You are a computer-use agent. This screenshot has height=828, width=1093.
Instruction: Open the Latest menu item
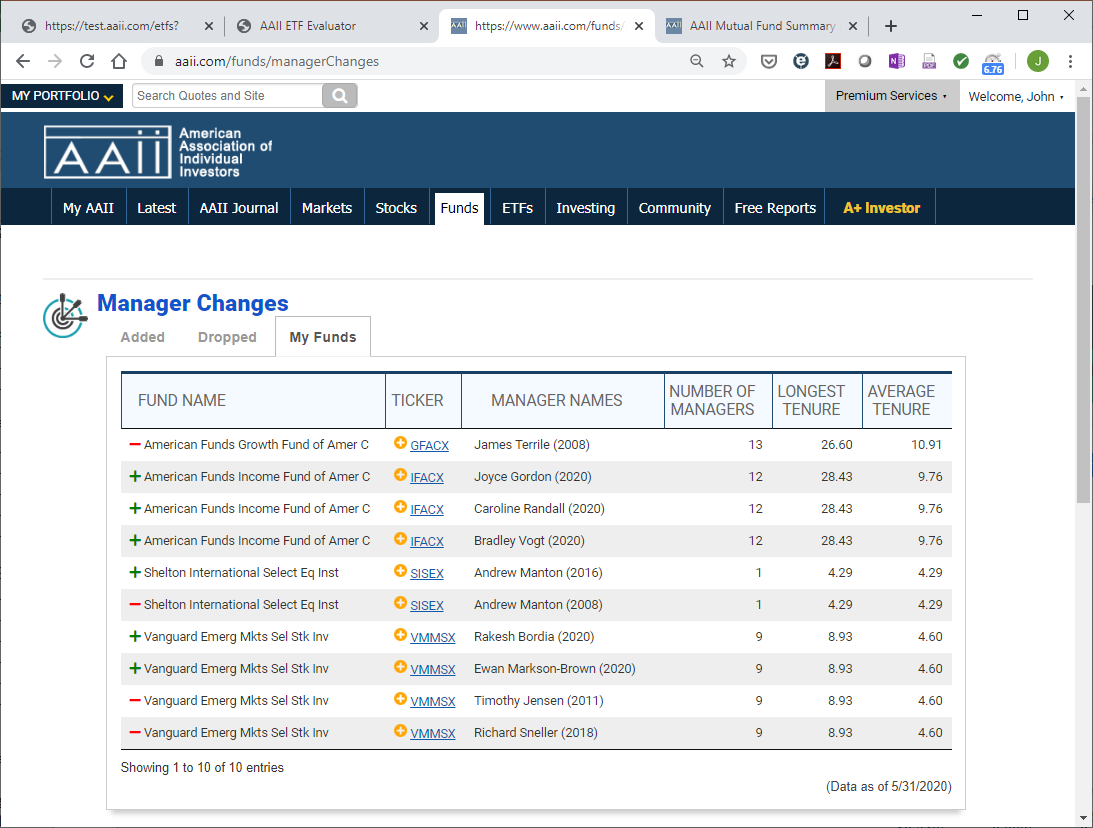157,208
